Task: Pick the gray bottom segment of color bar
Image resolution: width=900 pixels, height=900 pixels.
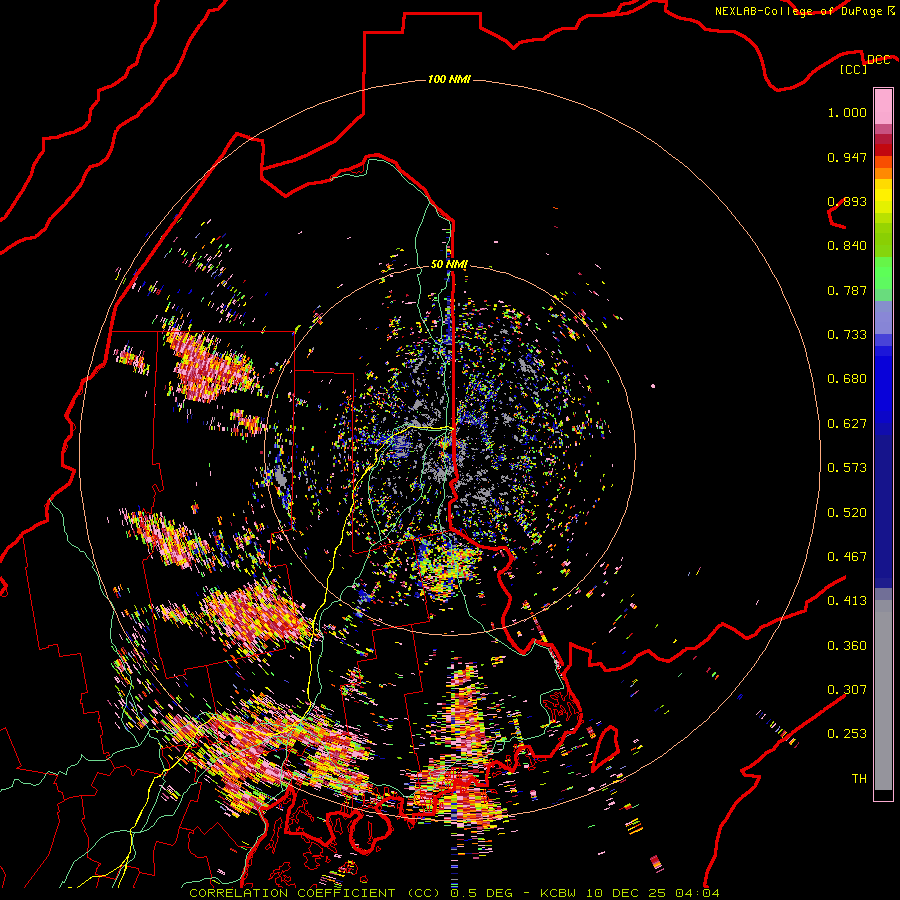Action: click(883, 695)
